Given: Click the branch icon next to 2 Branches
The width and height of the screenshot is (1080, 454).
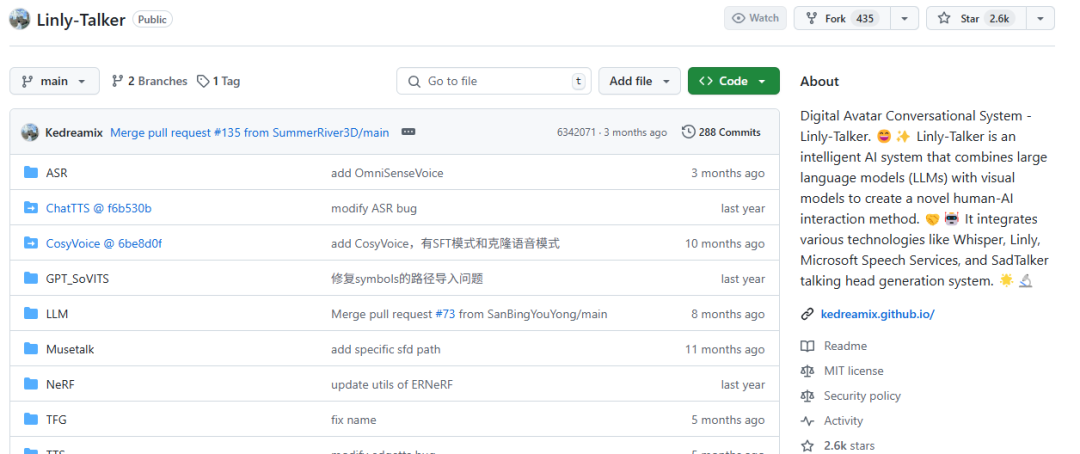Looking at the screenshot, I should [x=117, y=81].
